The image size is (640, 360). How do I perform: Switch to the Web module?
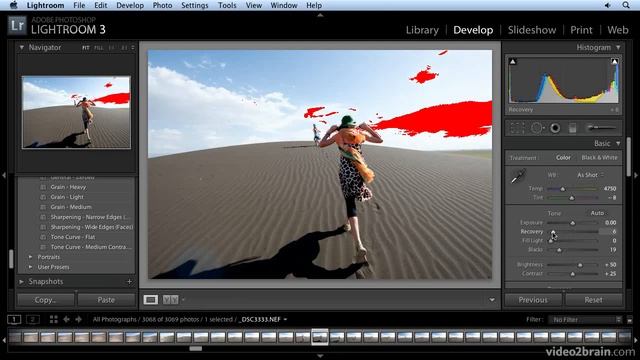pyautogui.click(x=618, y=30)
